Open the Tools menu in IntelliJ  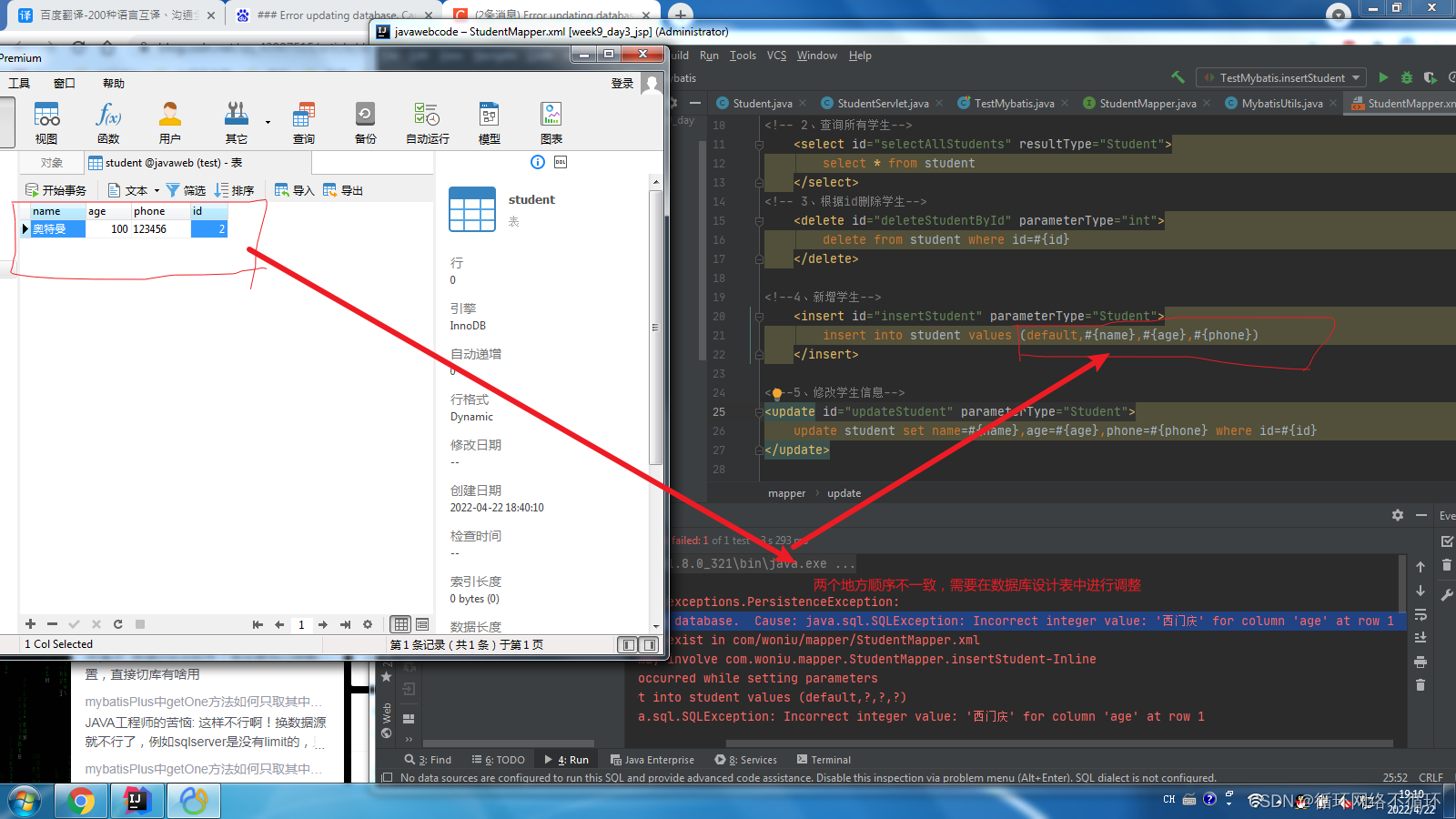(x=743, y=55)
